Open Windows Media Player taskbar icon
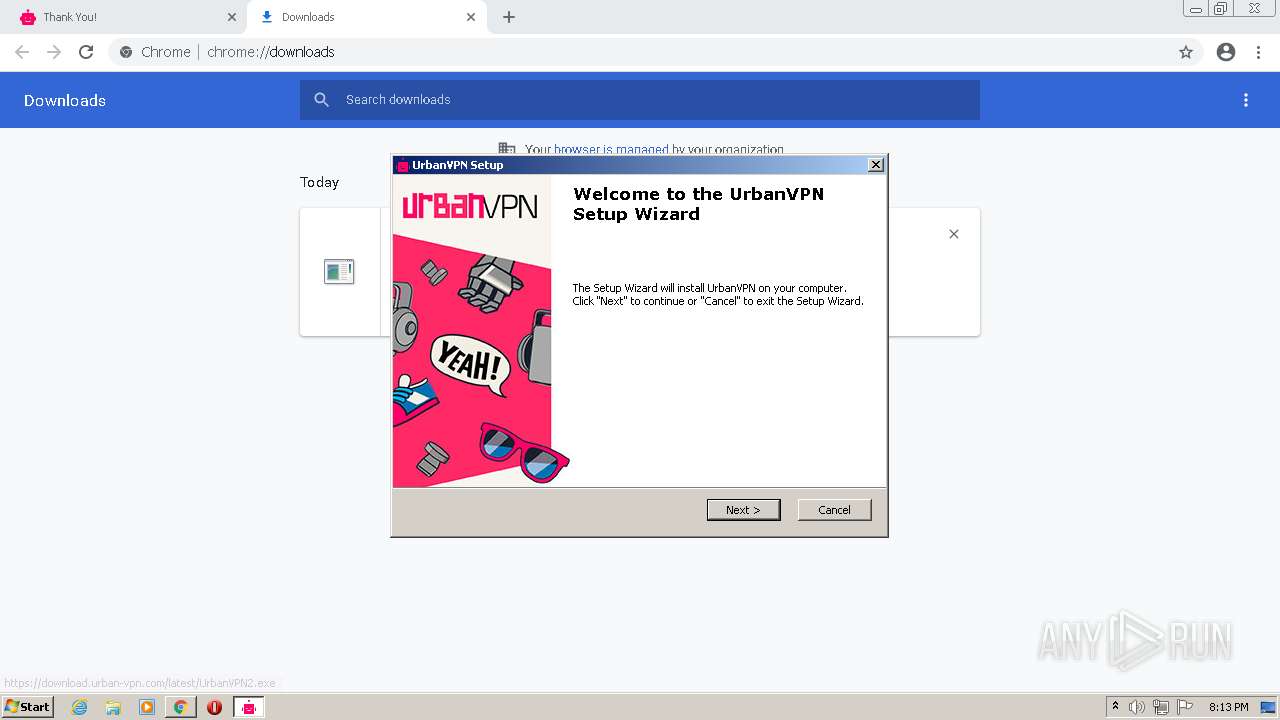 click(x=147, y=707)
